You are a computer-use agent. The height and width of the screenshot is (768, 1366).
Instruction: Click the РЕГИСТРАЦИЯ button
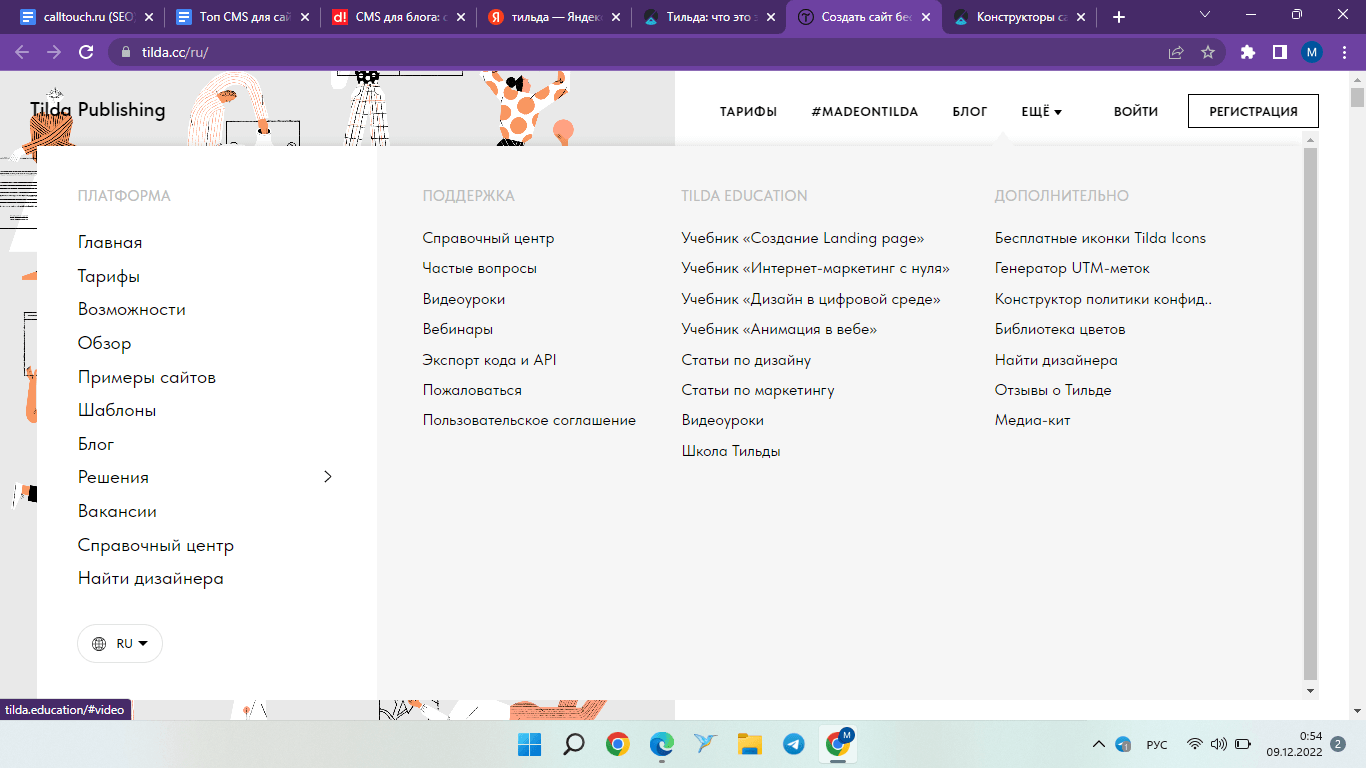click(x=1253, y=111)
